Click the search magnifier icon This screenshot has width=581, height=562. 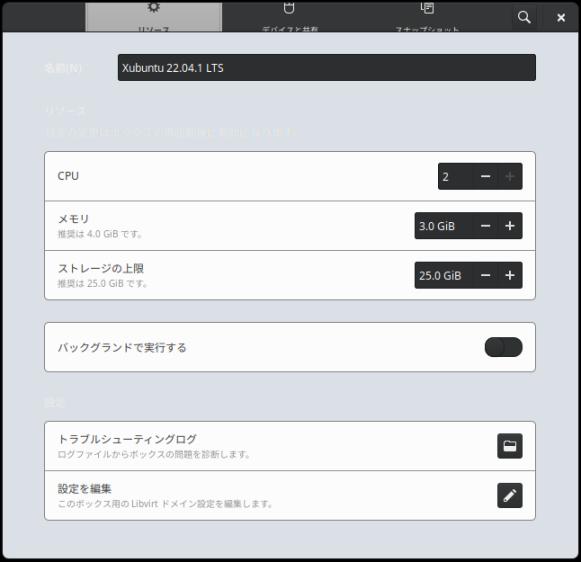[524, 17]
